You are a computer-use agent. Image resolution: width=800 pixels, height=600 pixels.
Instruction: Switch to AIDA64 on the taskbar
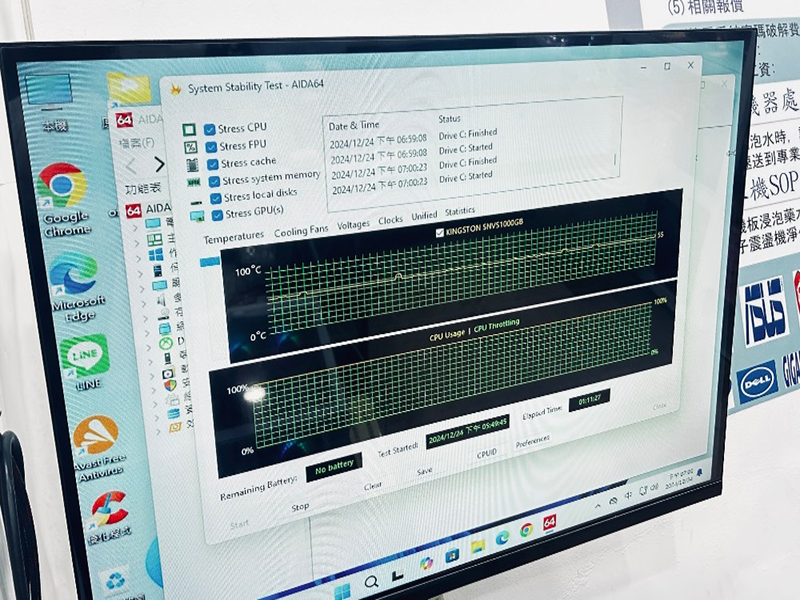pos(549,522)
